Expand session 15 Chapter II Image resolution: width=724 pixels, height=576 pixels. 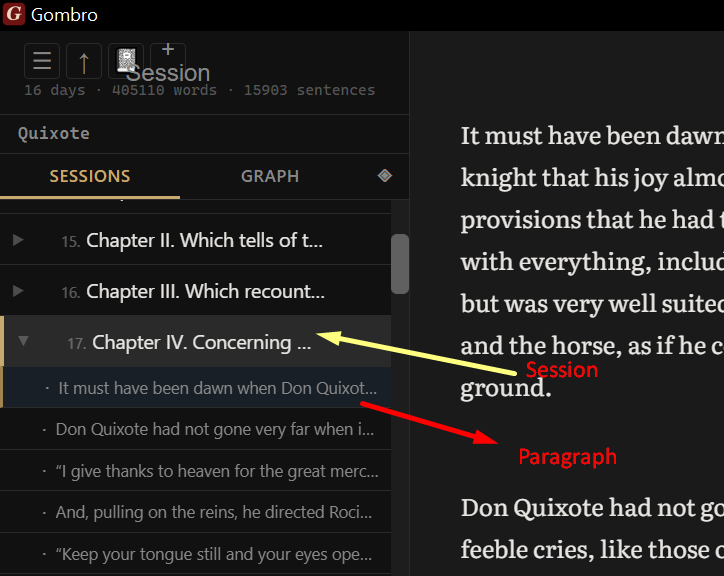[x=18, y=240]
